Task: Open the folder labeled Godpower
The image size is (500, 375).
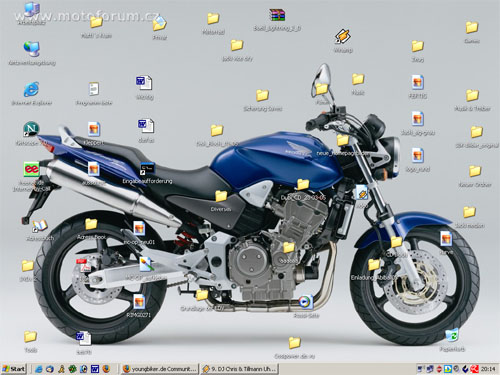Action: [x=294, y=343]
